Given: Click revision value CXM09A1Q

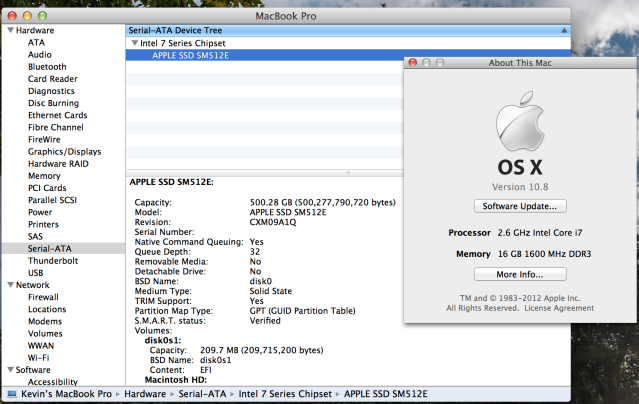Looking at the screenshot, I should click(273, 222).
